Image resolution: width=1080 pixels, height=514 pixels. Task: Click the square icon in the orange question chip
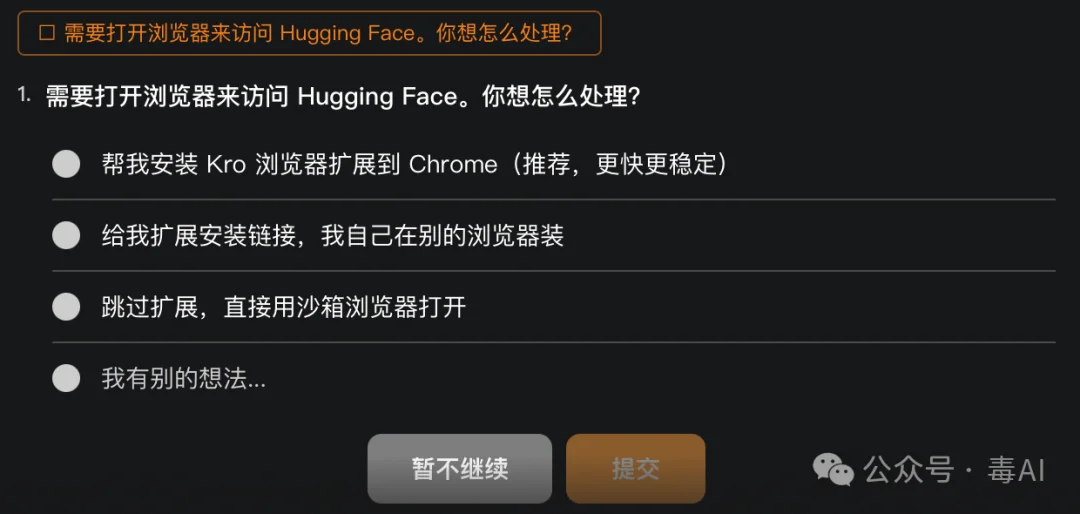click(x=47, y=34)
